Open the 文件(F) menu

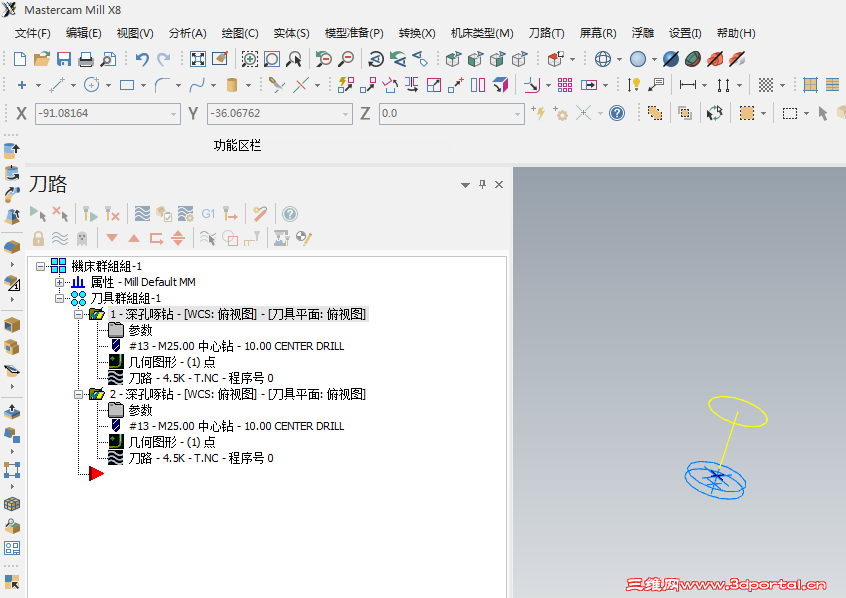(x=32, y=33)
